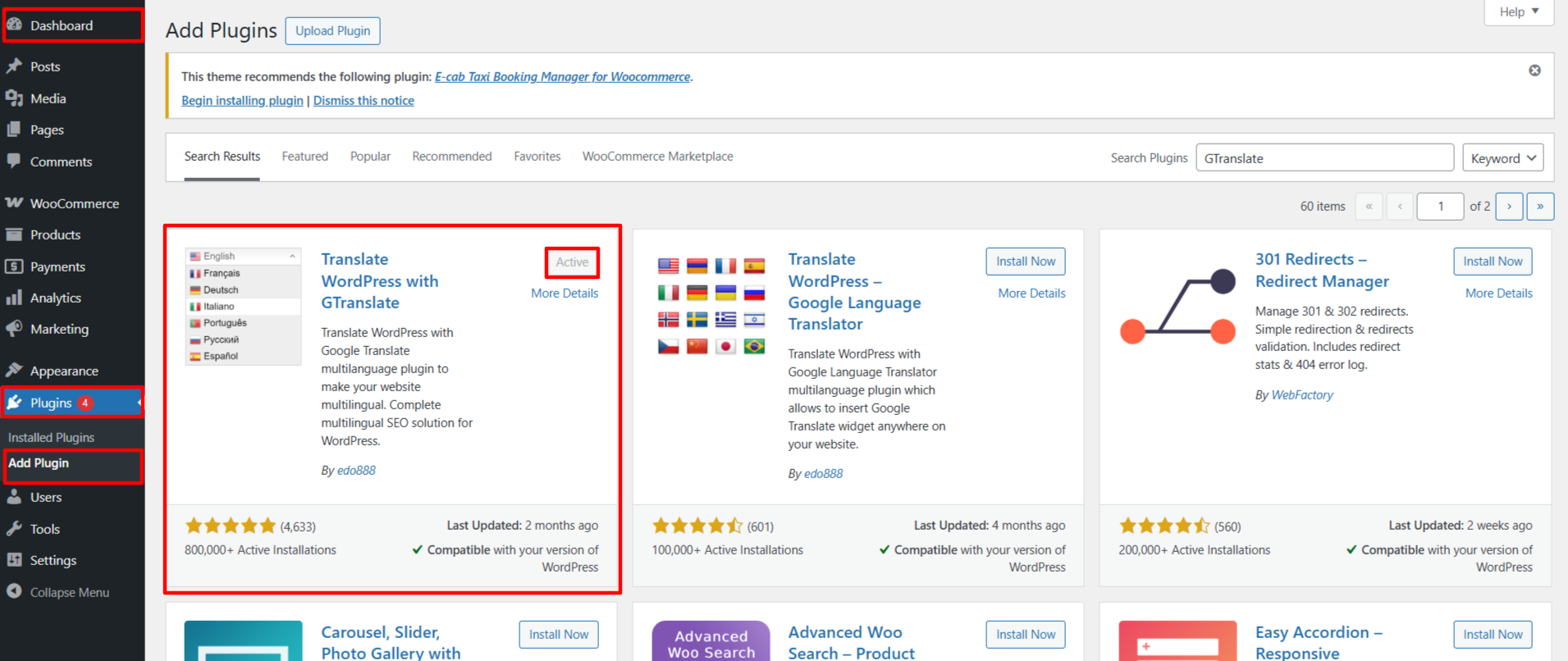Image resolution: width=1568 pixels, height=661 pixels.
Task: Expand the Help panel
Action: click(1519, 11)
